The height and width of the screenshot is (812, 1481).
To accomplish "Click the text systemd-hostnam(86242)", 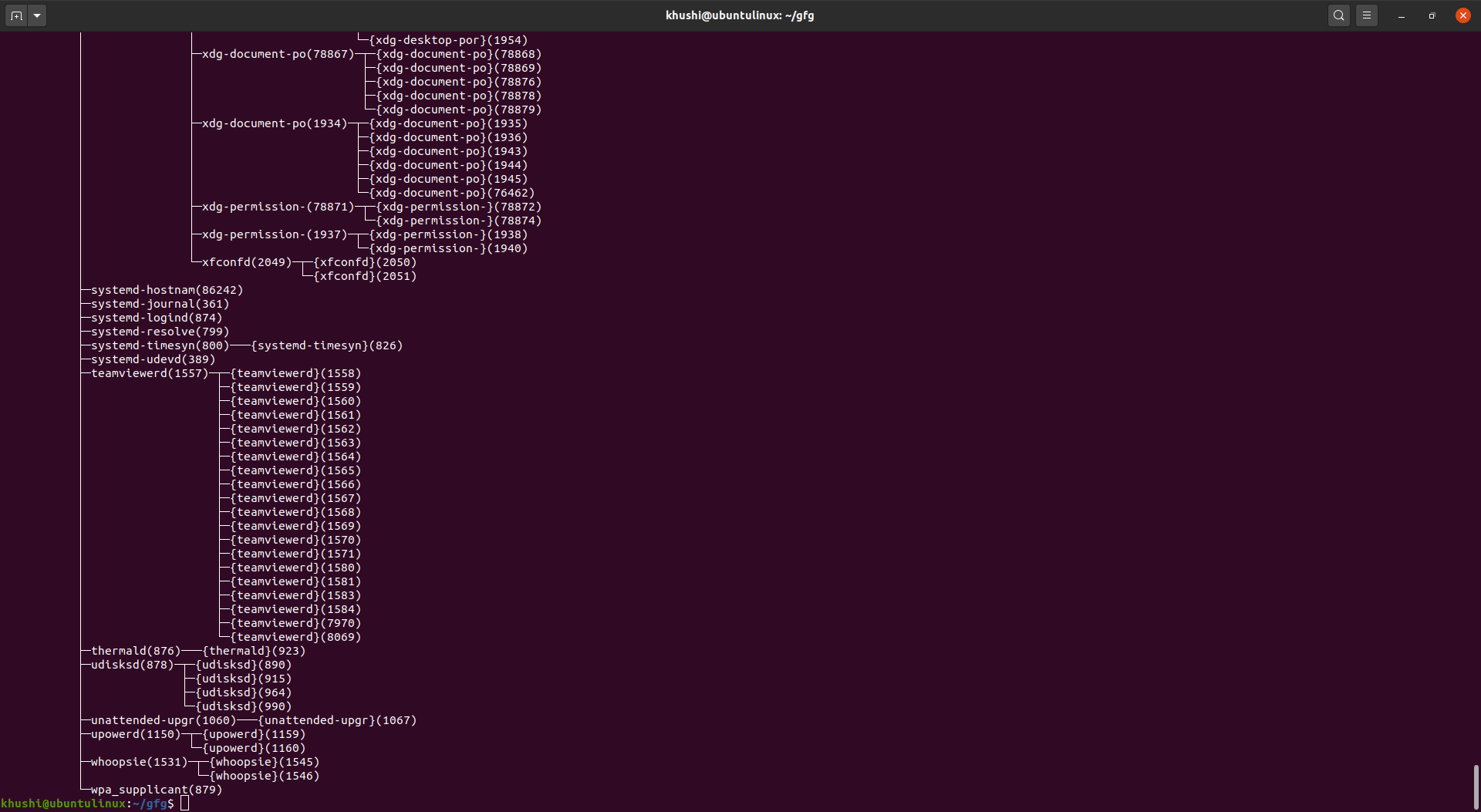I will 167,290.
